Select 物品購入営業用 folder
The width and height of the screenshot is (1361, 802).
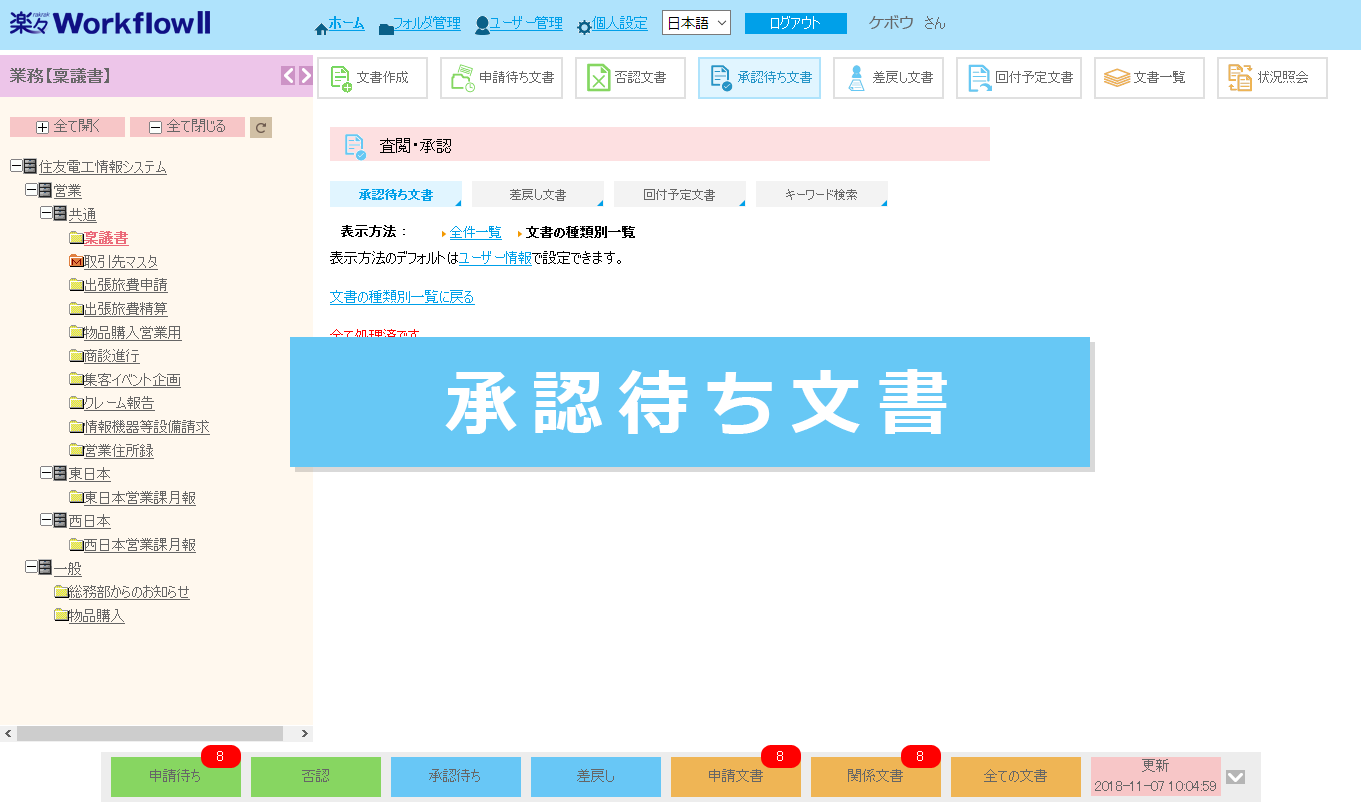tap(133, 333)
